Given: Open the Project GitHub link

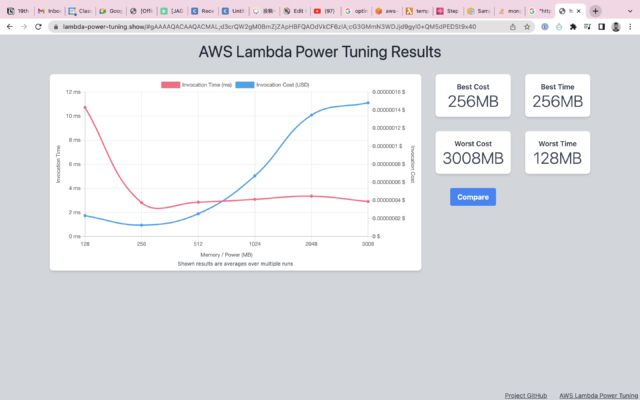Looking at the screenshot, I should click(x=525, y=395).
